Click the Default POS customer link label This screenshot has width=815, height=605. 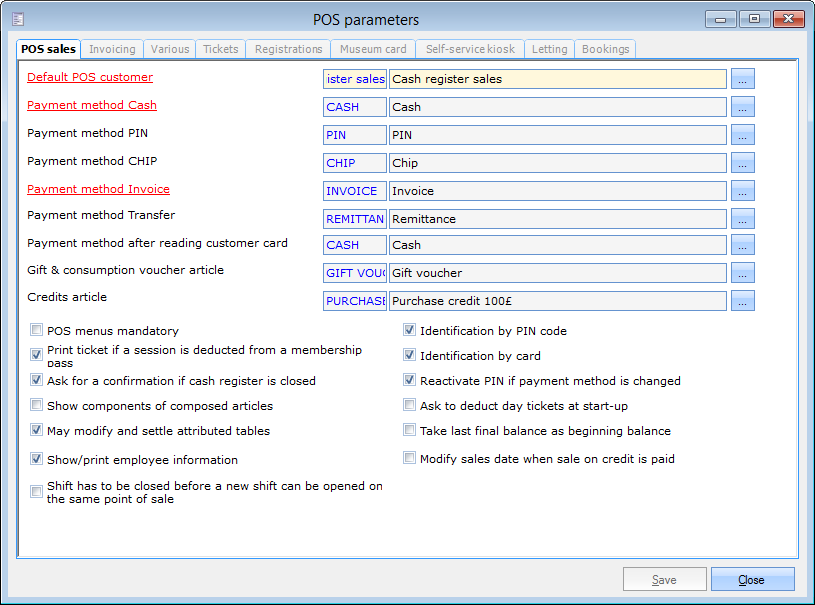click(x=90, y=77)
